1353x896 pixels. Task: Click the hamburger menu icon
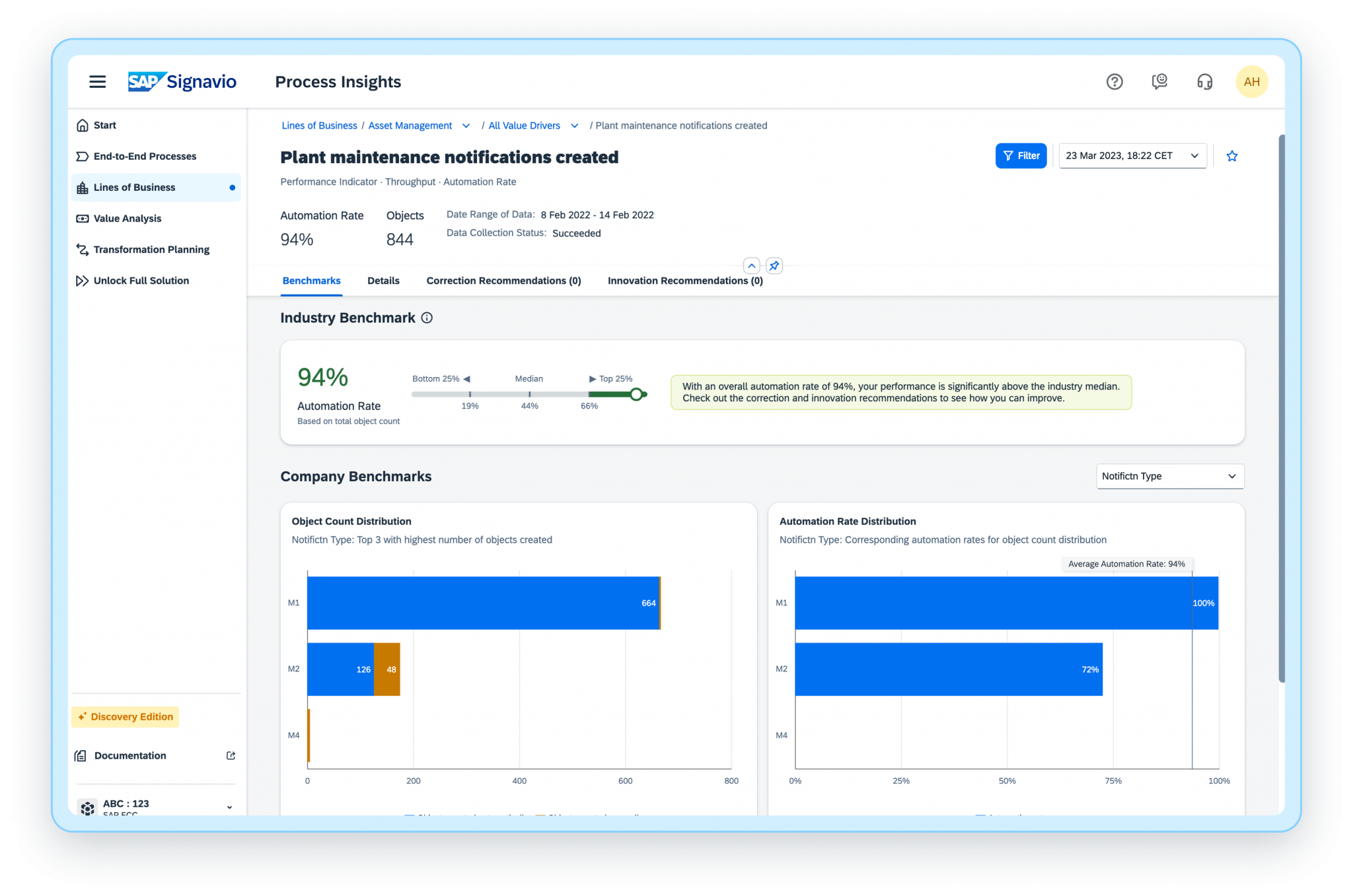point(97,81)
